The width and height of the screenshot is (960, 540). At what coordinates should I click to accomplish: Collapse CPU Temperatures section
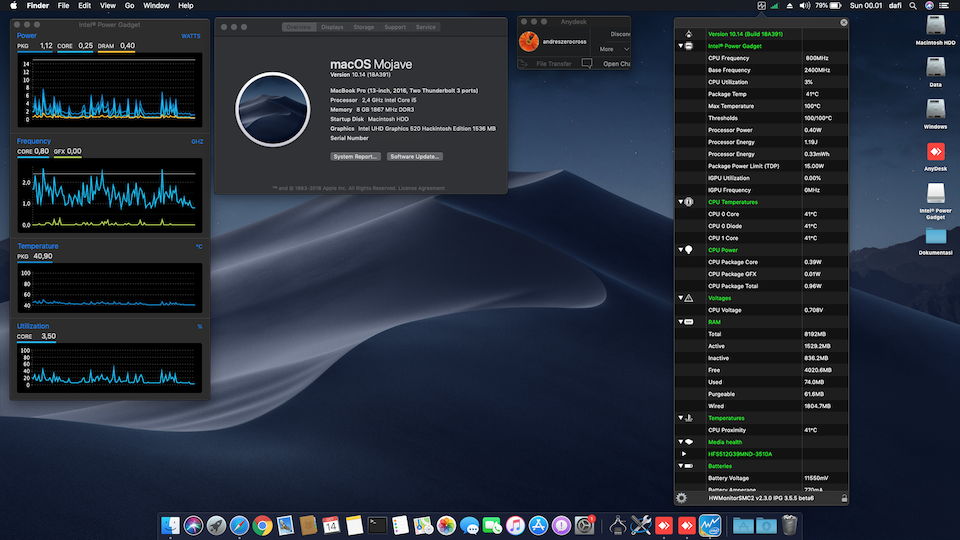click(x=680, y=202)
